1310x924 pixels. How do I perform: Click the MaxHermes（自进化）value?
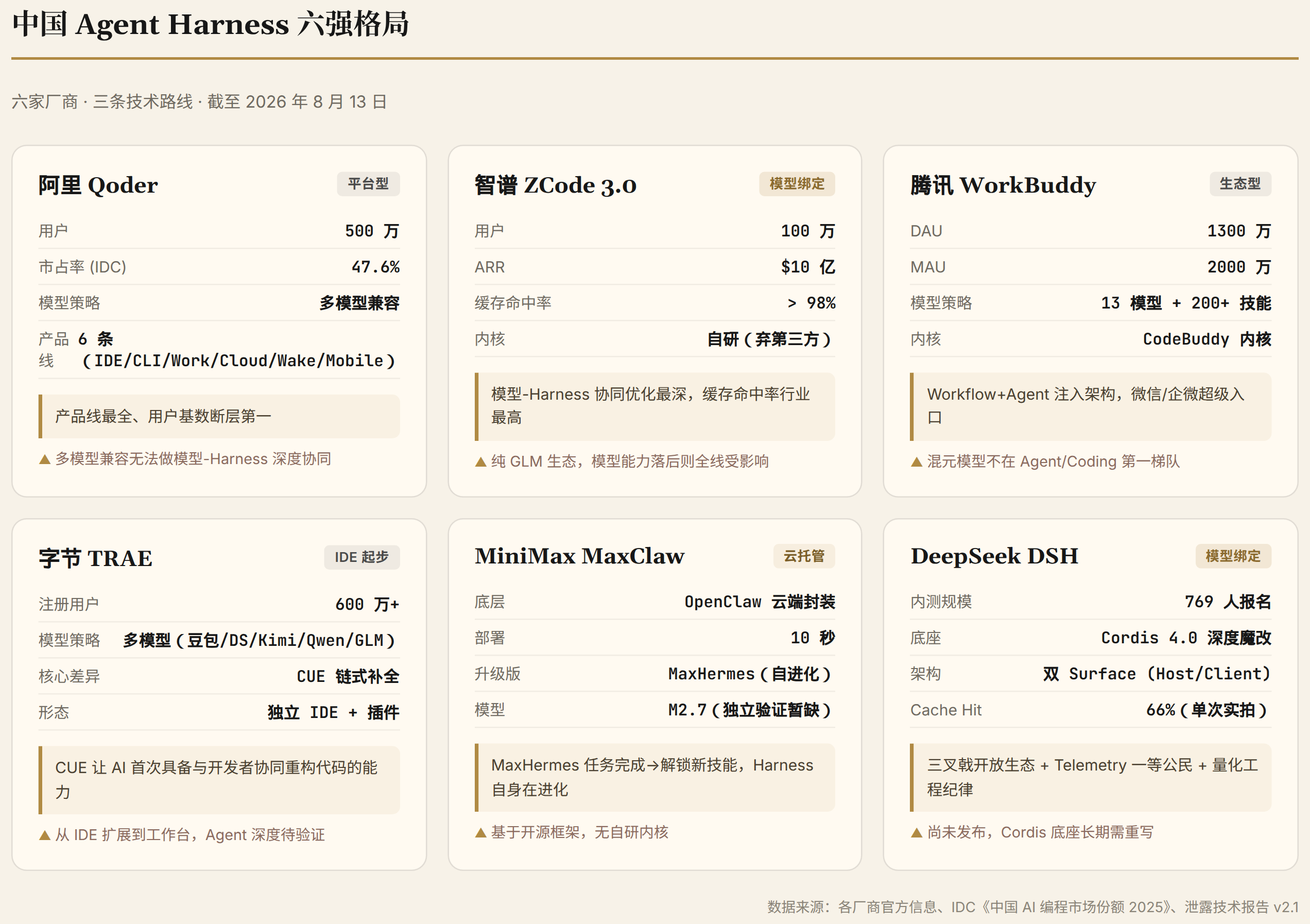click(751, 674)
